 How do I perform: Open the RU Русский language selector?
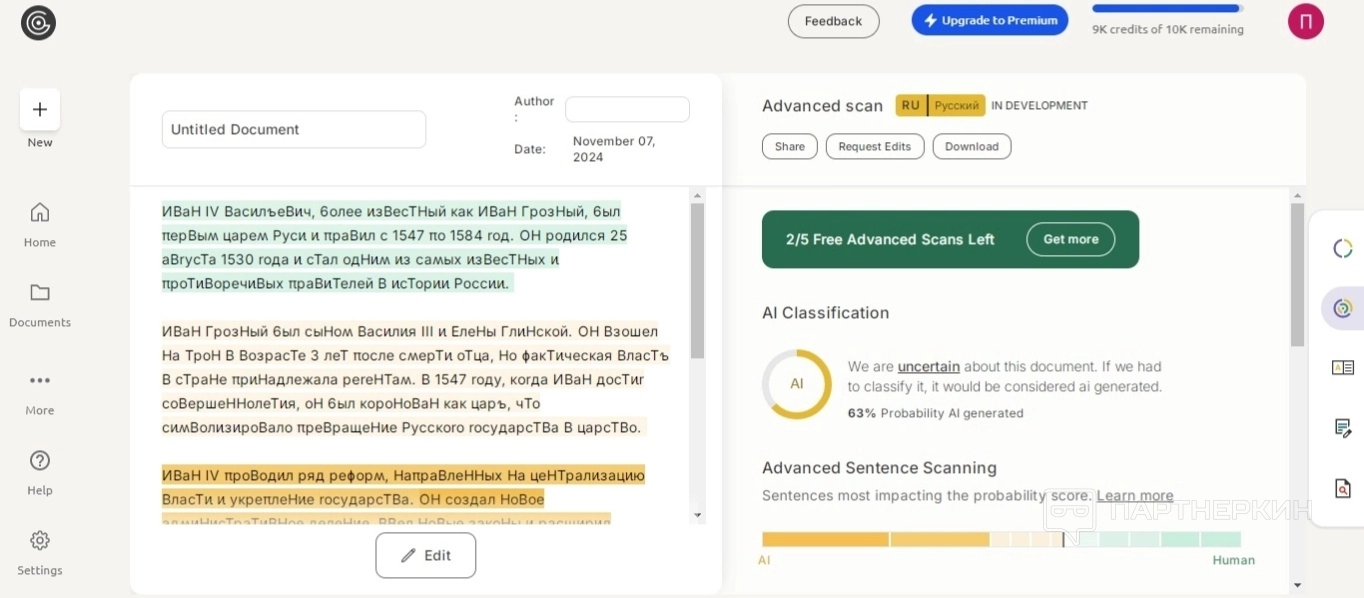[940, 105]
